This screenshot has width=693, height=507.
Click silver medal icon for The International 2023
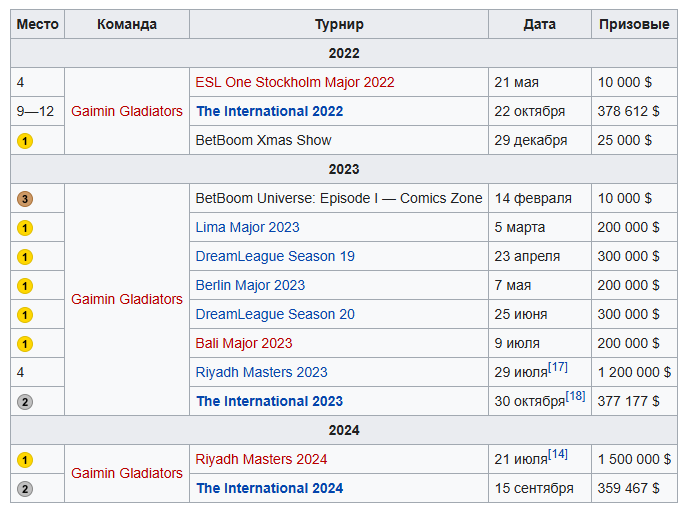tap(25, 402)
